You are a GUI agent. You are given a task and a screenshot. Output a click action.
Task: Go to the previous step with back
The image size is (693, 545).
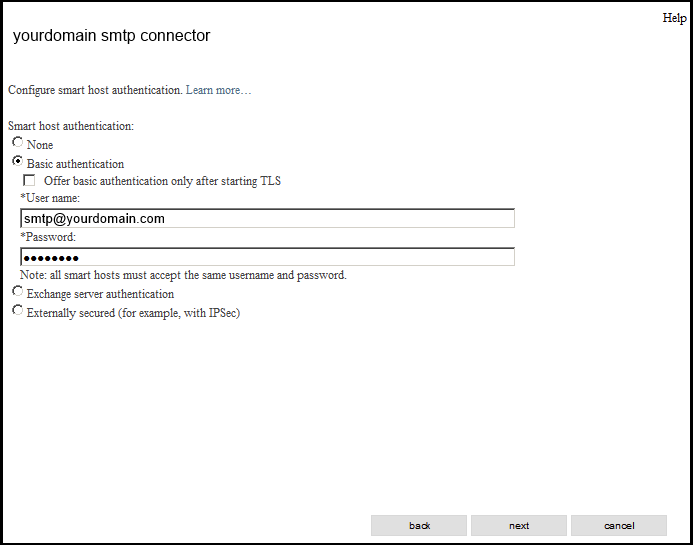pos(419,526)
